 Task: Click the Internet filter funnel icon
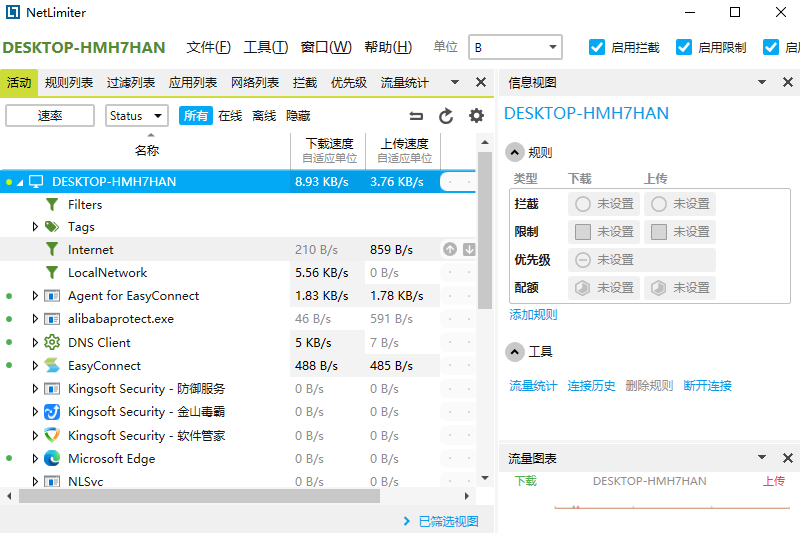click(52, 250)
